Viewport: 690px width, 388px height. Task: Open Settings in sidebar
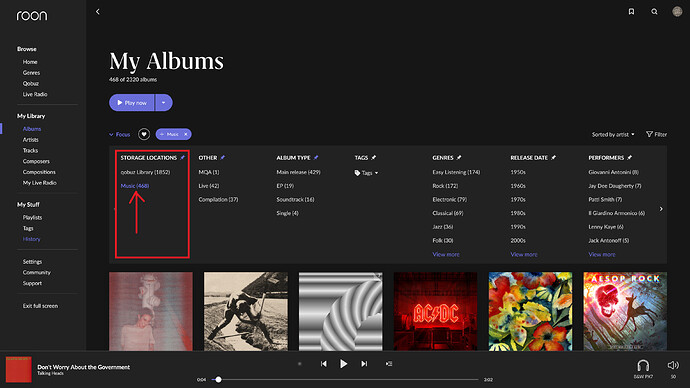(33, 262)
